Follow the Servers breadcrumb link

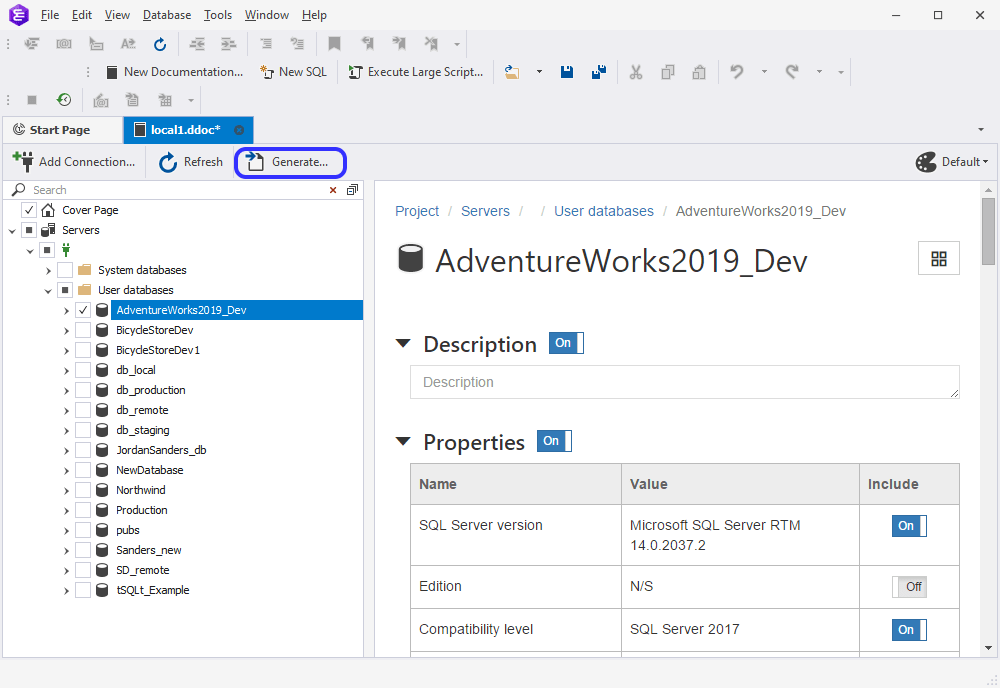[x=485, y=211]
